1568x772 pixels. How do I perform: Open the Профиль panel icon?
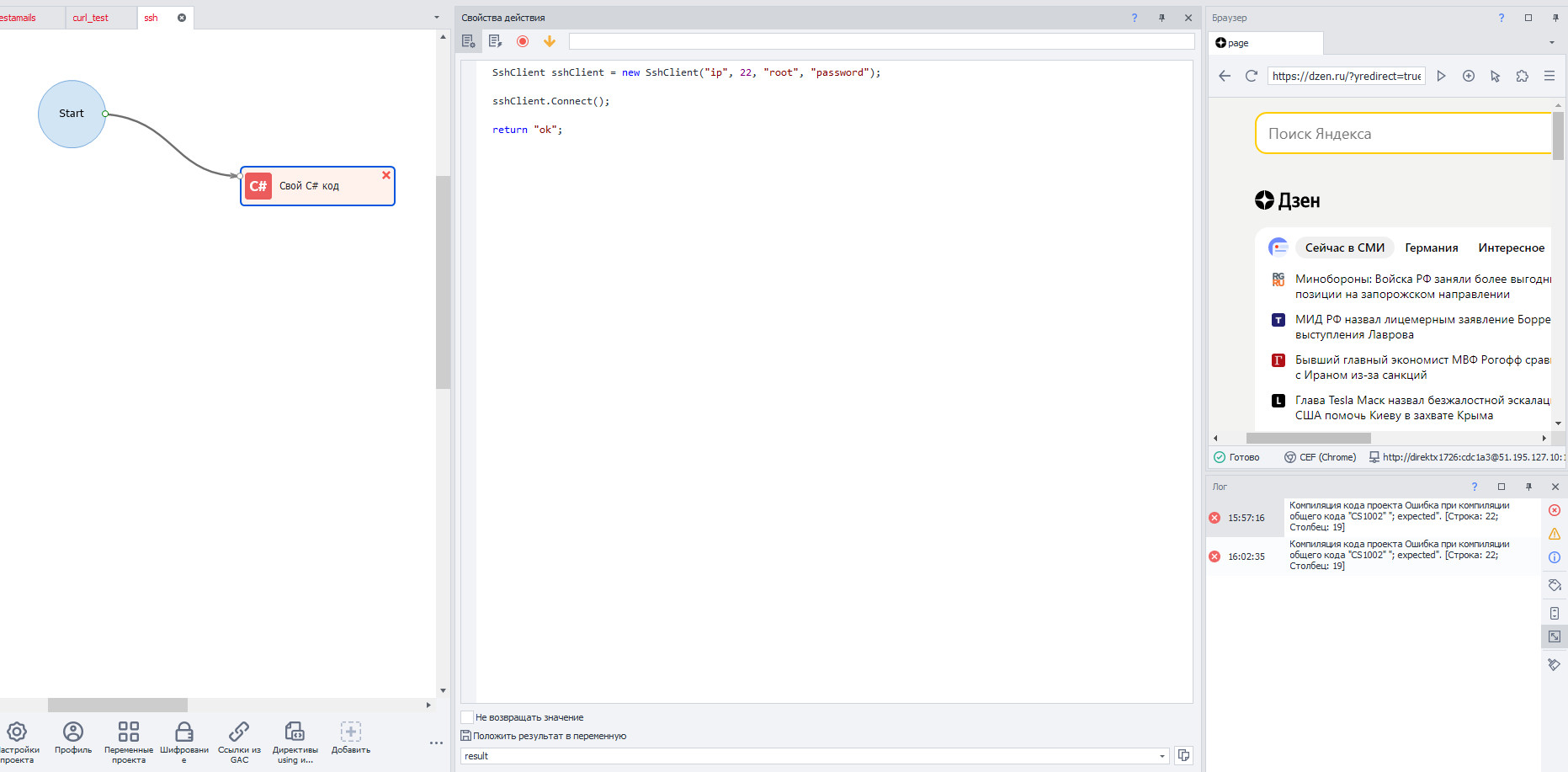[73, 732]
